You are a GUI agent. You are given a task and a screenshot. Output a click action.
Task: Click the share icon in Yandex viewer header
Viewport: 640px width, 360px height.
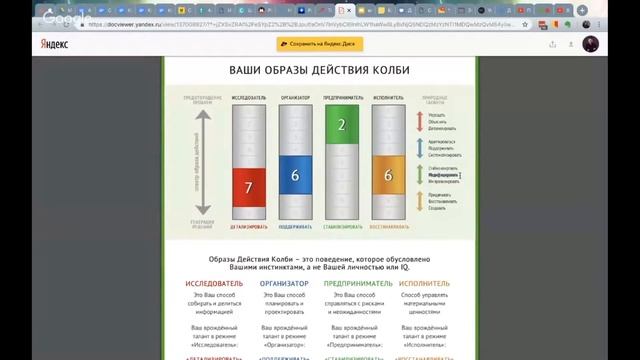tap(552, 44)
